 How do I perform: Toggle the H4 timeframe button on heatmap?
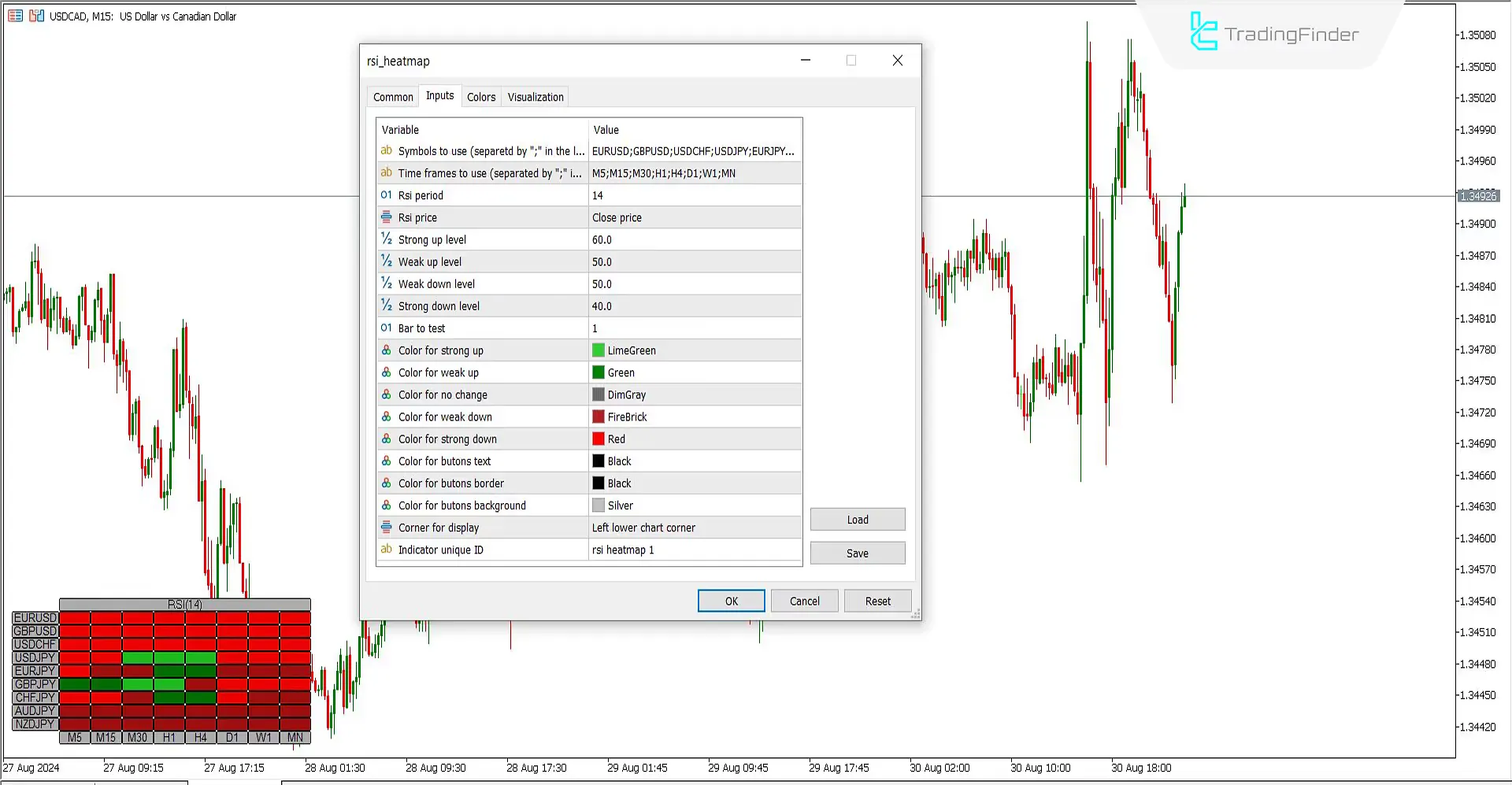(201, 738)
